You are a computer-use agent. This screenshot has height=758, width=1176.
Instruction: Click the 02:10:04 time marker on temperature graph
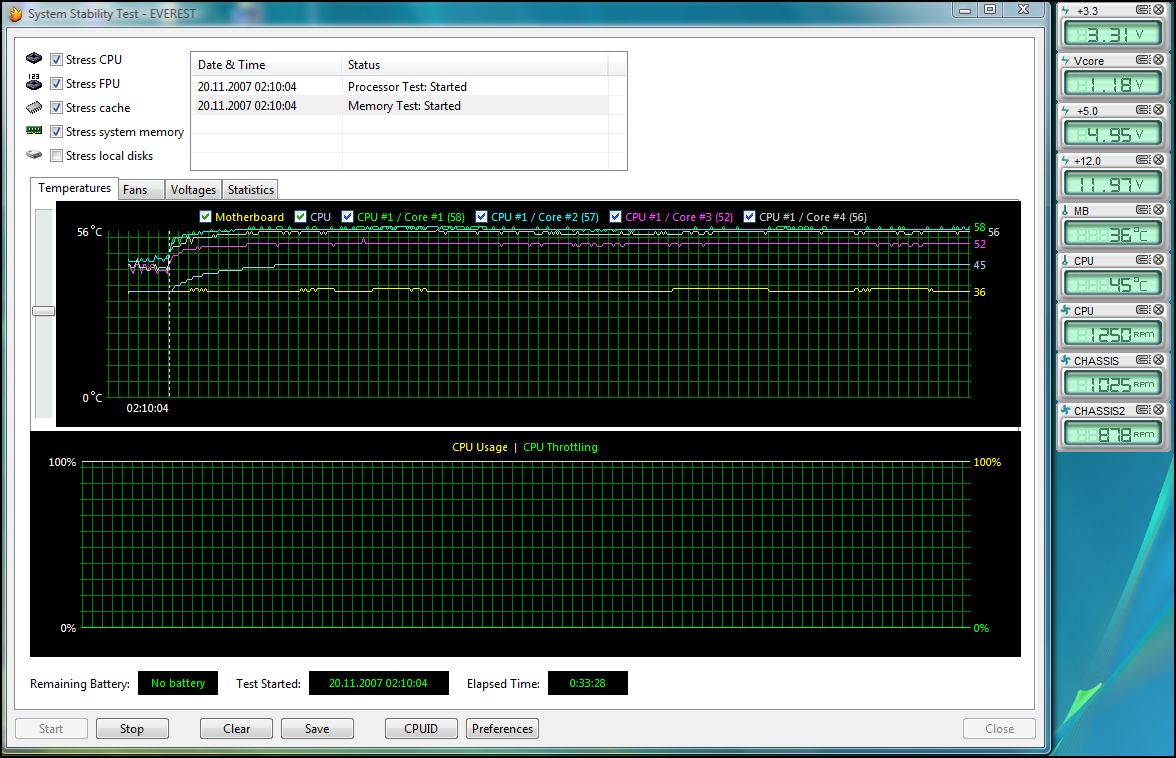[x=147, y=408]
